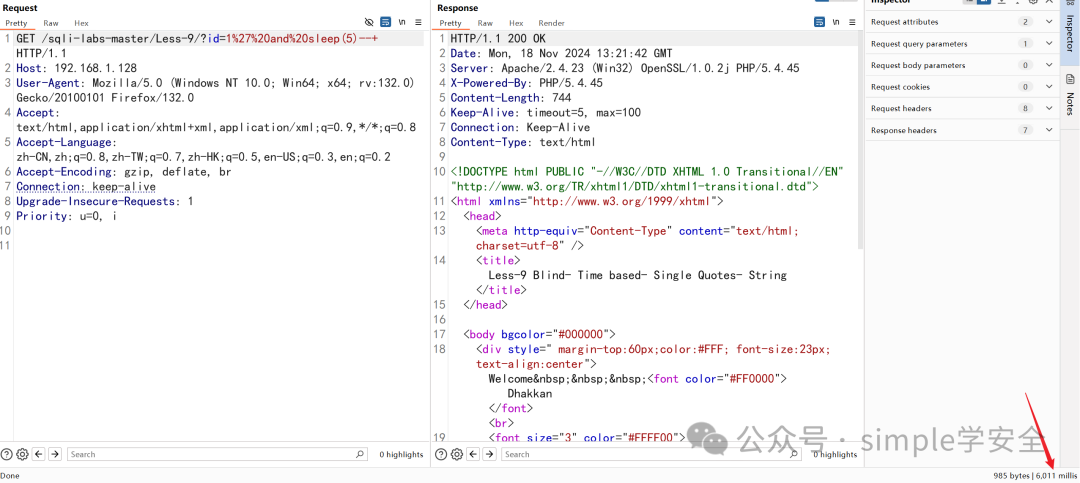Click Accept-Encoding: gzip, deflate, br line
The width and height of the screenshot is (1080, 483).
pyautogui.click(x=123, y=172)
